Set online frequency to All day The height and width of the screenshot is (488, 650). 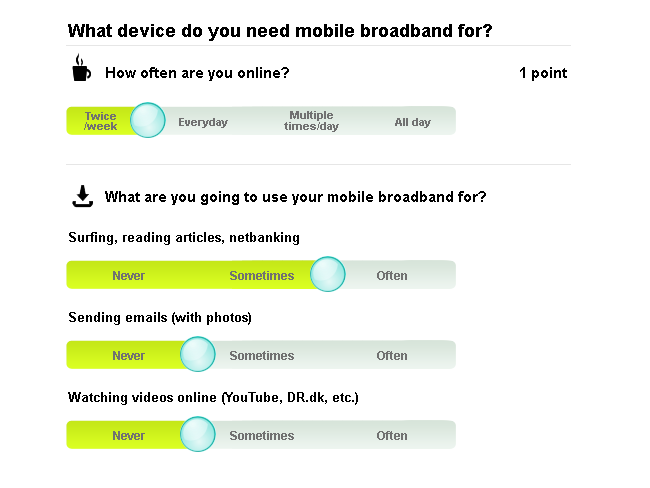(412, 122)
